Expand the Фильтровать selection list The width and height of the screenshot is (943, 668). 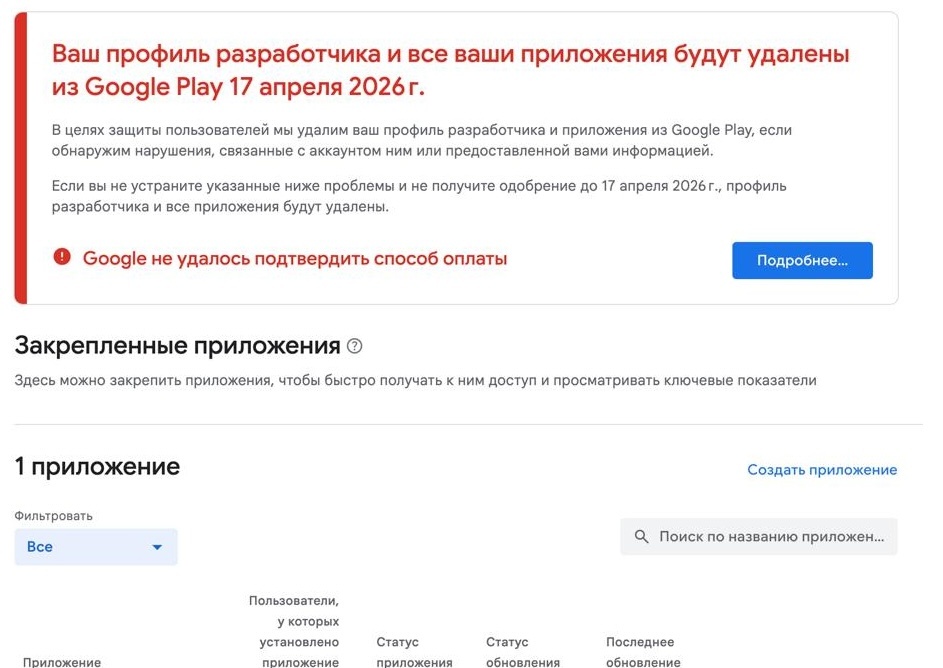(95, 547)
